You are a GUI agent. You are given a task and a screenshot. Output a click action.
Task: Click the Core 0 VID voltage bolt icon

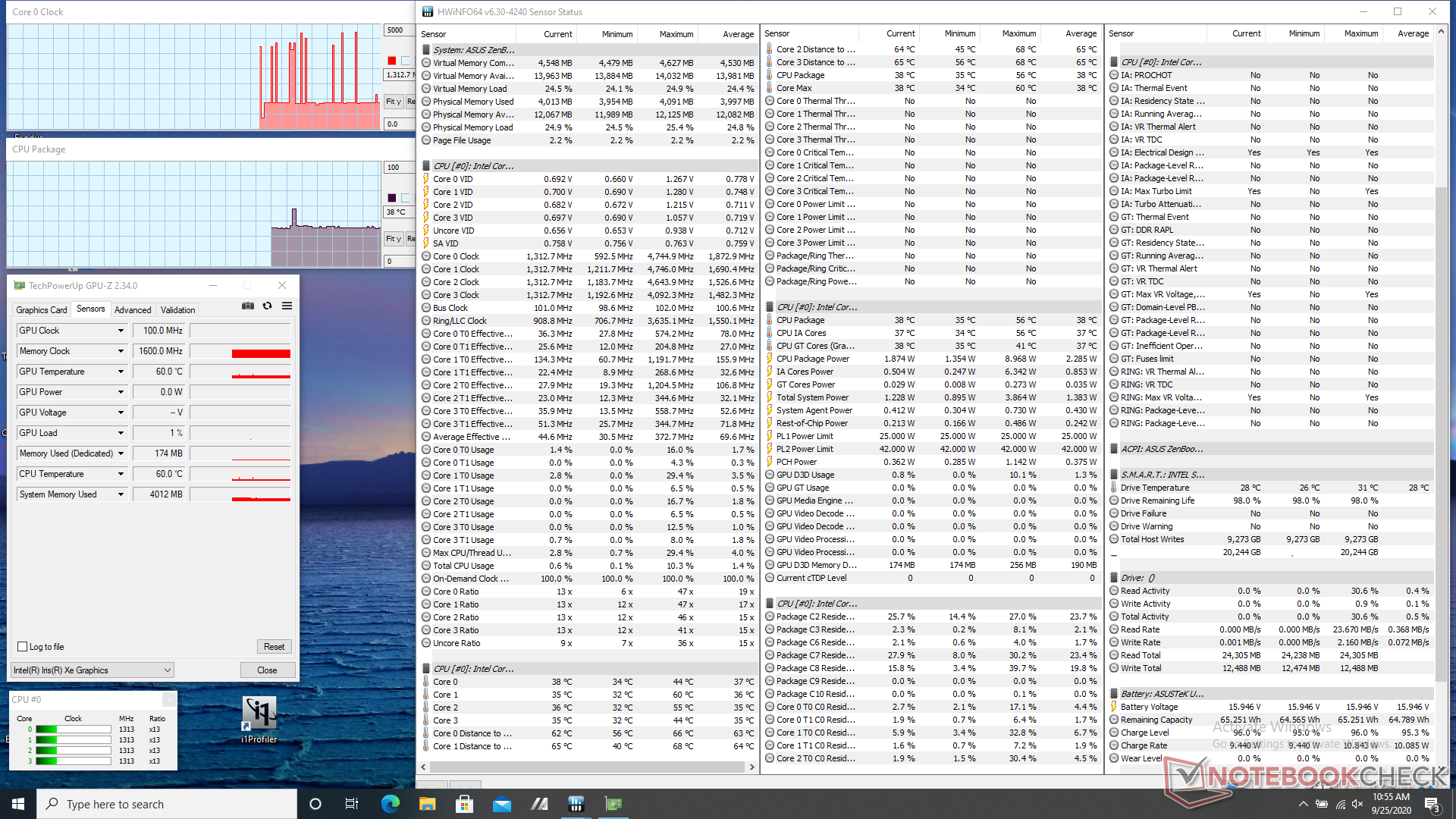[426, 179]
